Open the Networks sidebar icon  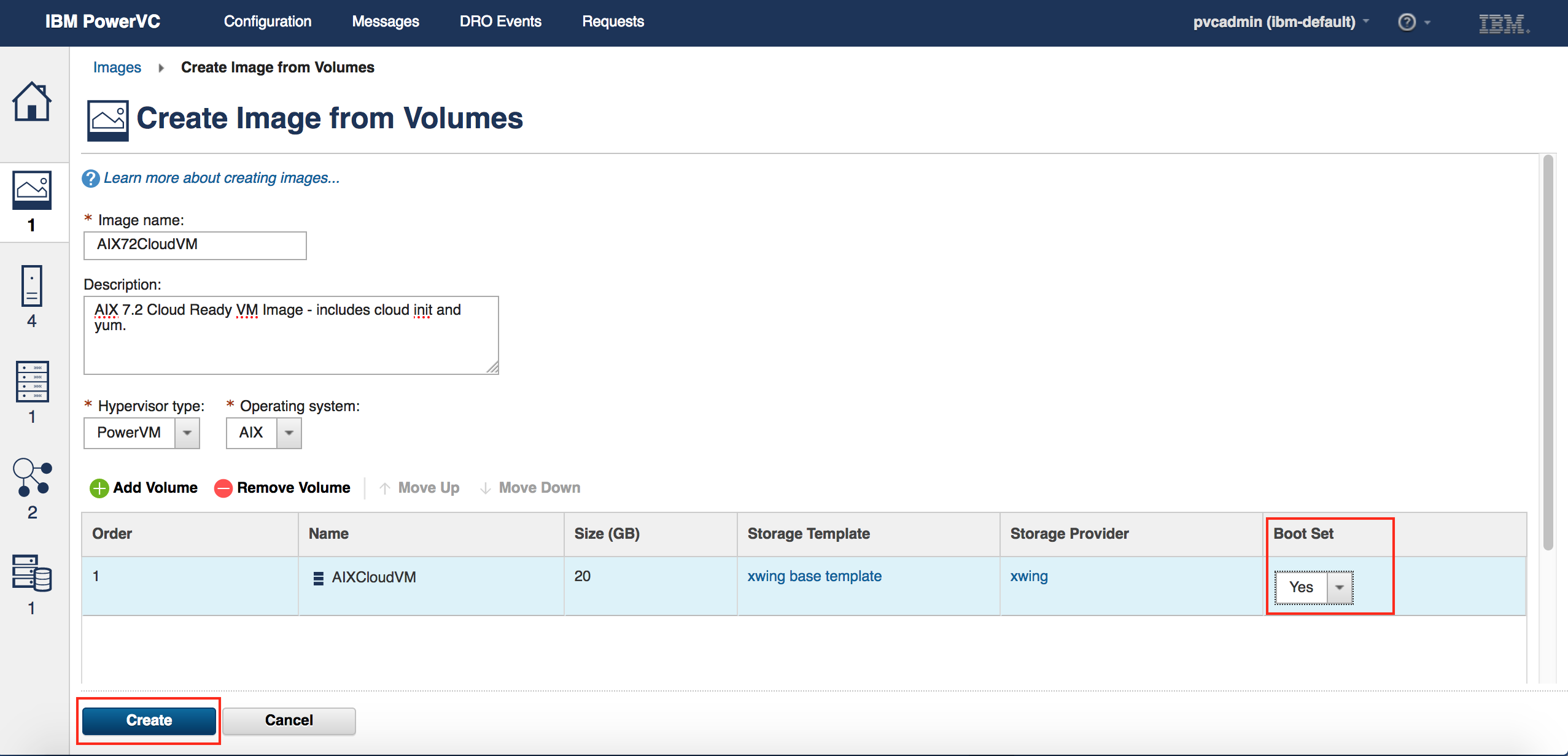point(32,477)
